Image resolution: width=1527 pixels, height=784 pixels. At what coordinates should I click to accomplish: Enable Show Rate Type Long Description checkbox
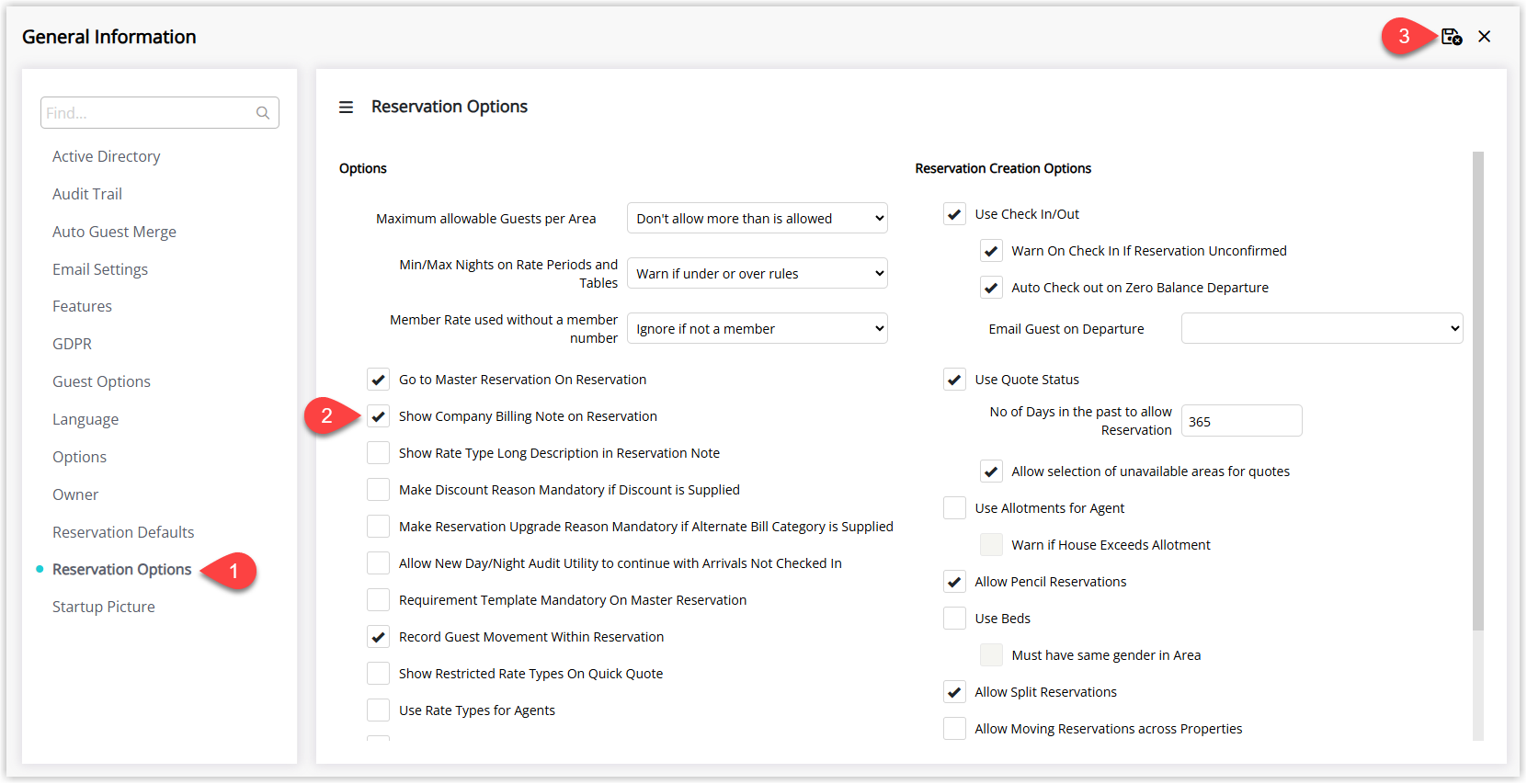pyautogui.click(x=378, y=453)
